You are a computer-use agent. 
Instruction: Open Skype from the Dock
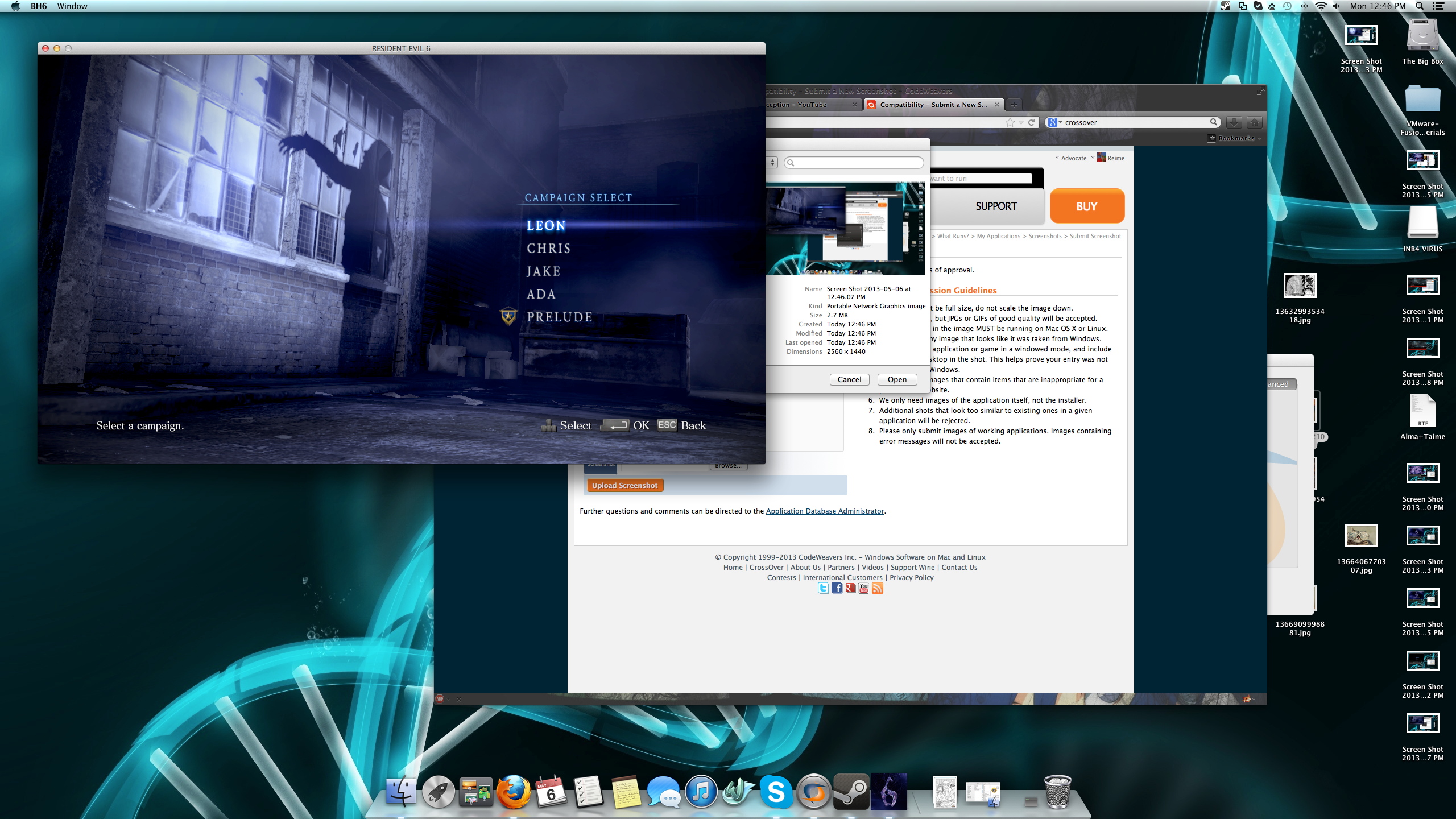click(776, 791)
